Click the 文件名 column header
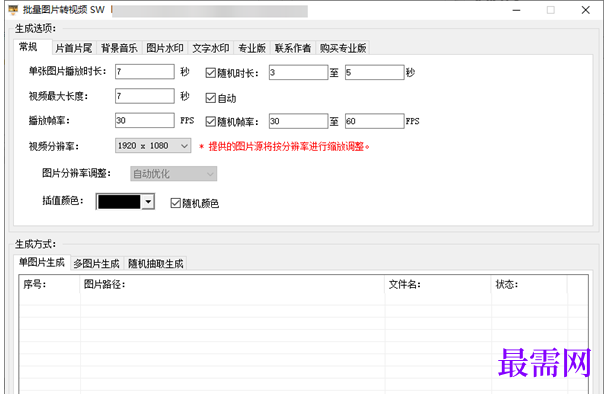Image resolution: width=610 pixels, height=394 pixels. click(x=438, y=284)
